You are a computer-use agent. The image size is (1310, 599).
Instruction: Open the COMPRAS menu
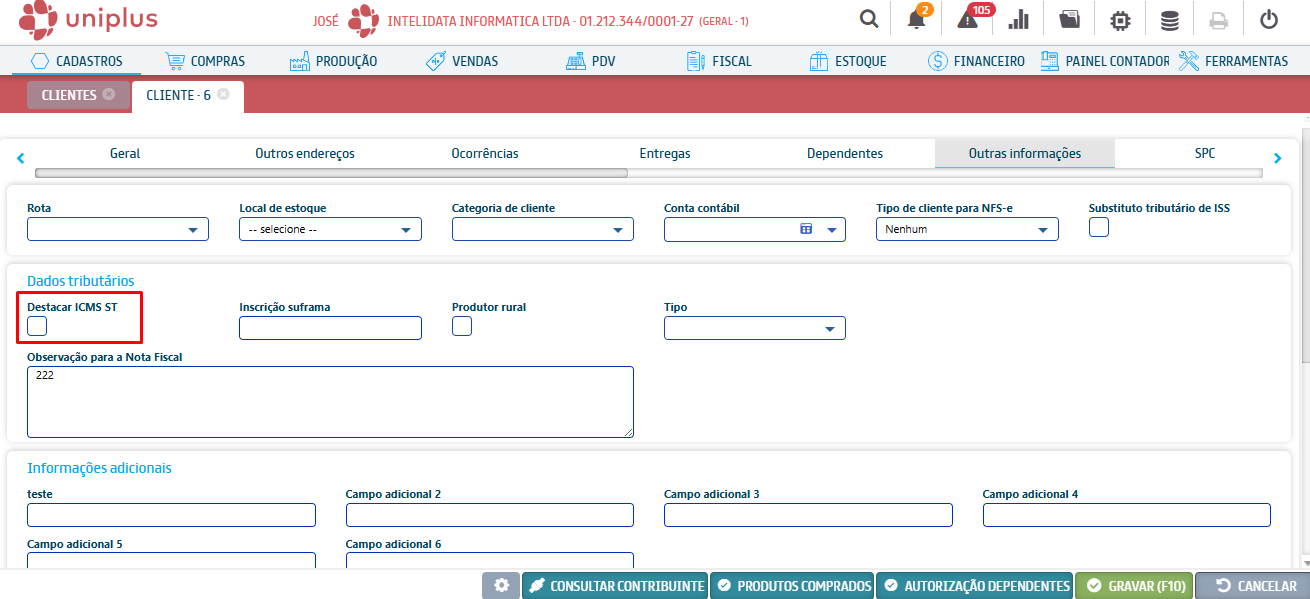(204, 61)
